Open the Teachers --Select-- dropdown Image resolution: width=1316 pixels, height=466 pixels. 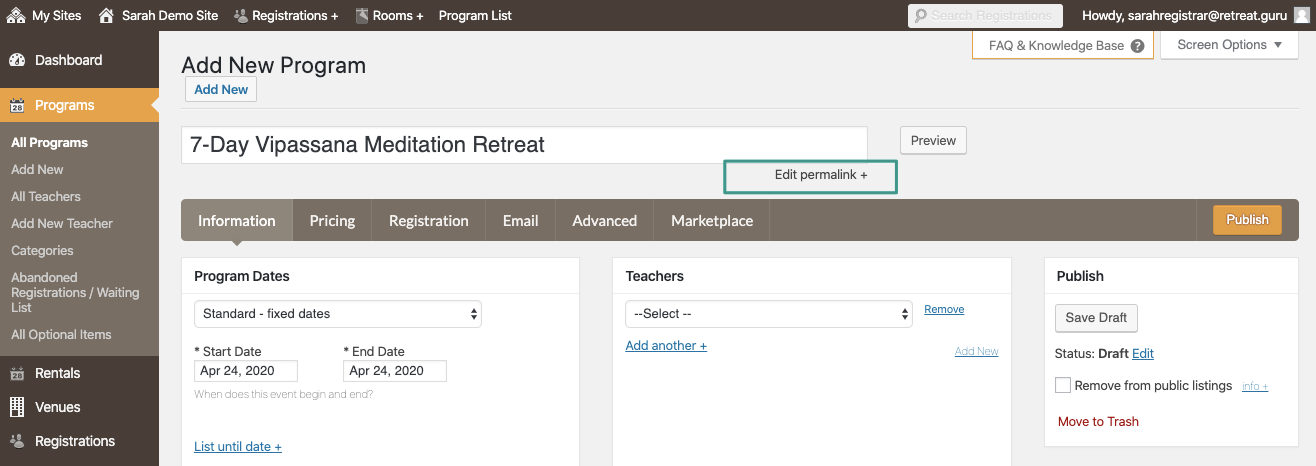pyautogui.click(x=769, y=314)
